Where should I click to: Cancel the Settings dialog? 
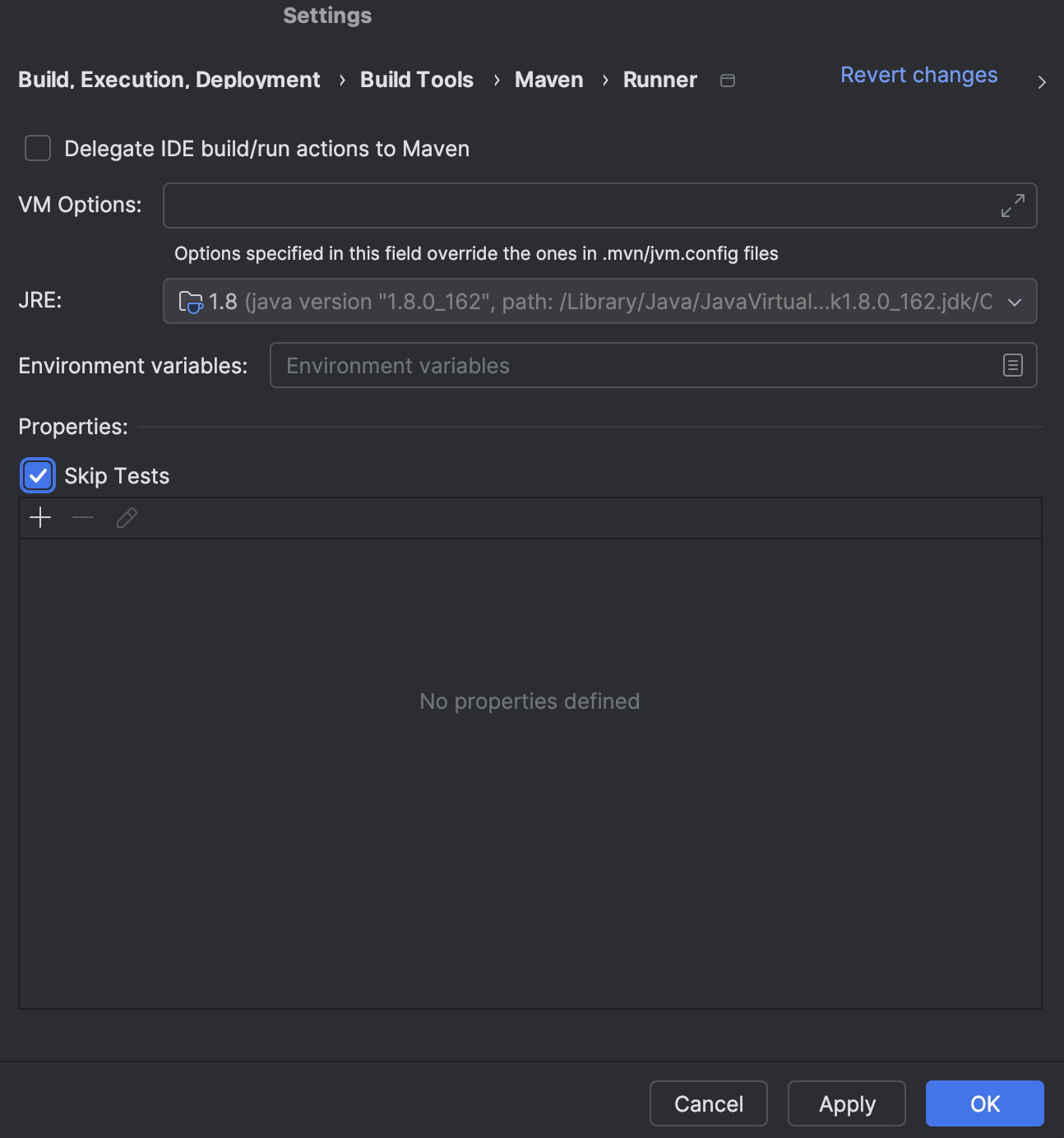point(707,1103)
